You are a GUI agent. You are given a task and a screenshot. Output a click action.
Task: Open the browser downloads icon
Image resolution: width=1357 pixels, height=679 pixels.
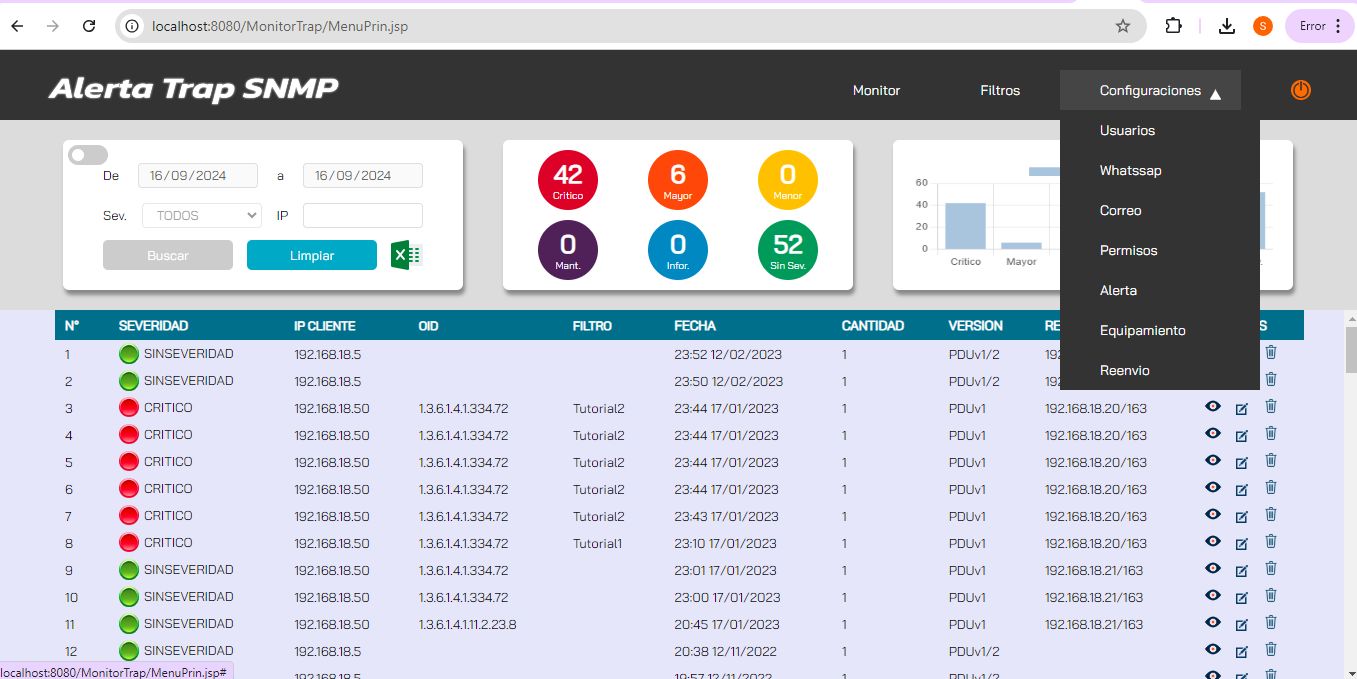tap(1227, 26)
